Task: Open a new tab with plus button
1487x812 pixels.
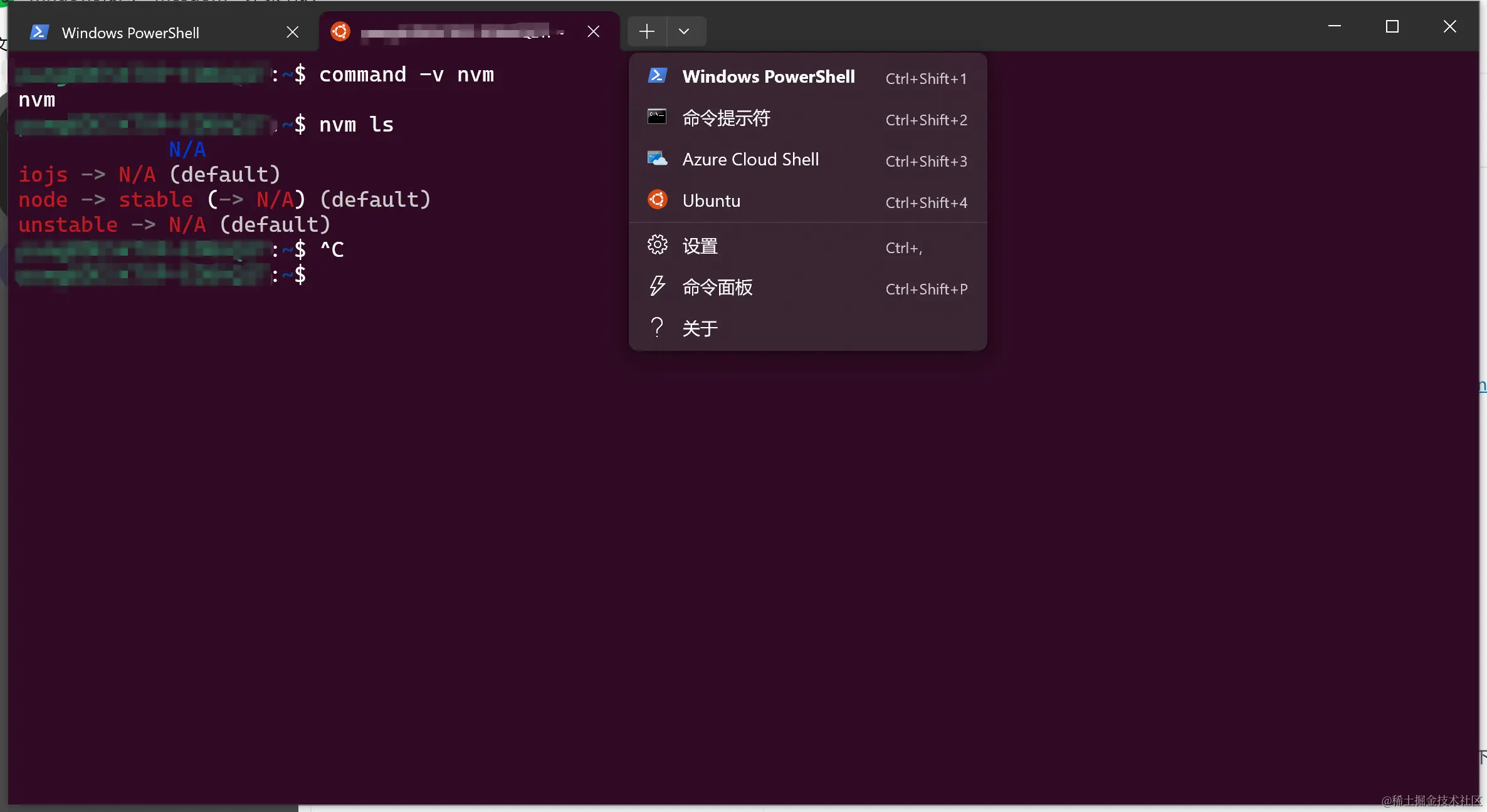Action: (647, 31)
